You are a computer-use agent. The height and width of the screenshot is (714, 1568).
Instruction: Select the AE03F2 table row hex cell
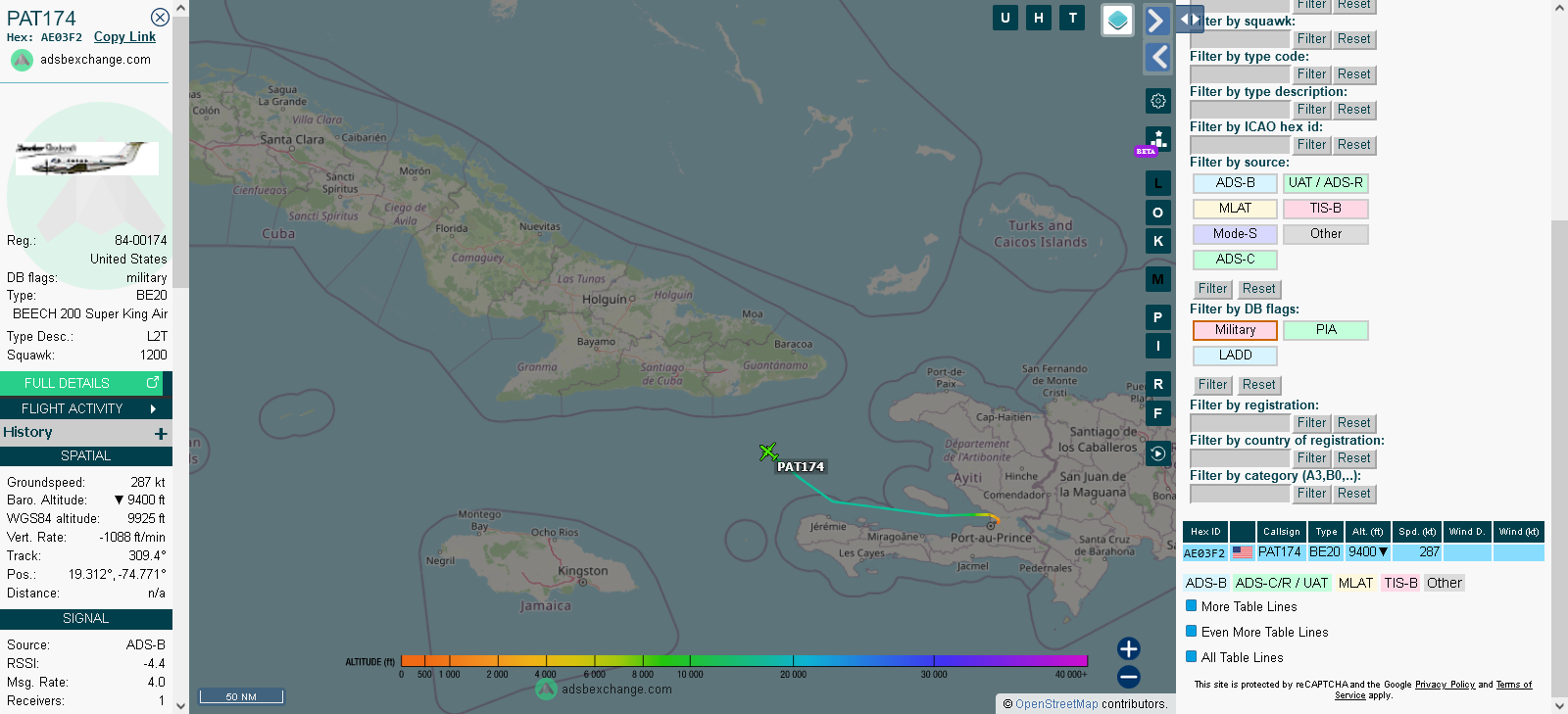click(1204, 553)
